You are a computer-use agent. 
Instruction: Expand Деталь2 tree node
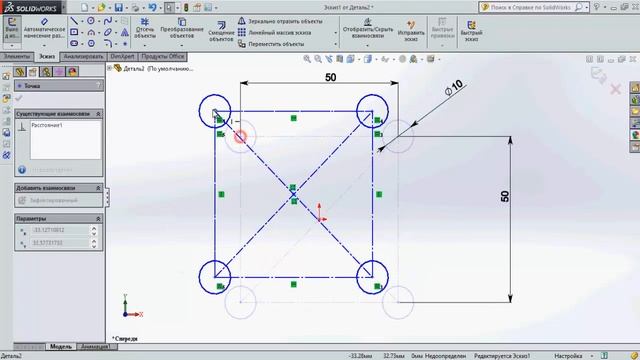109,69
